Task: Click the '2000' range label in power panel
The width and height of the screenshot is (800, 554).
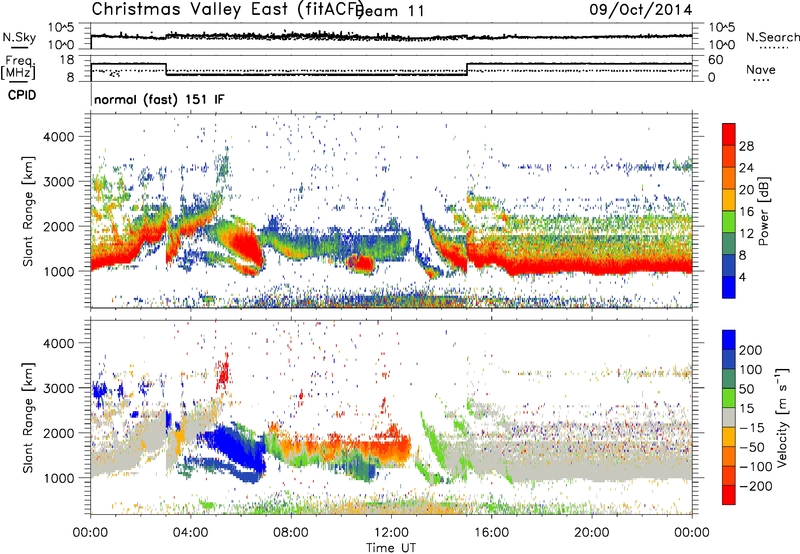Action: tap(58, 226)
